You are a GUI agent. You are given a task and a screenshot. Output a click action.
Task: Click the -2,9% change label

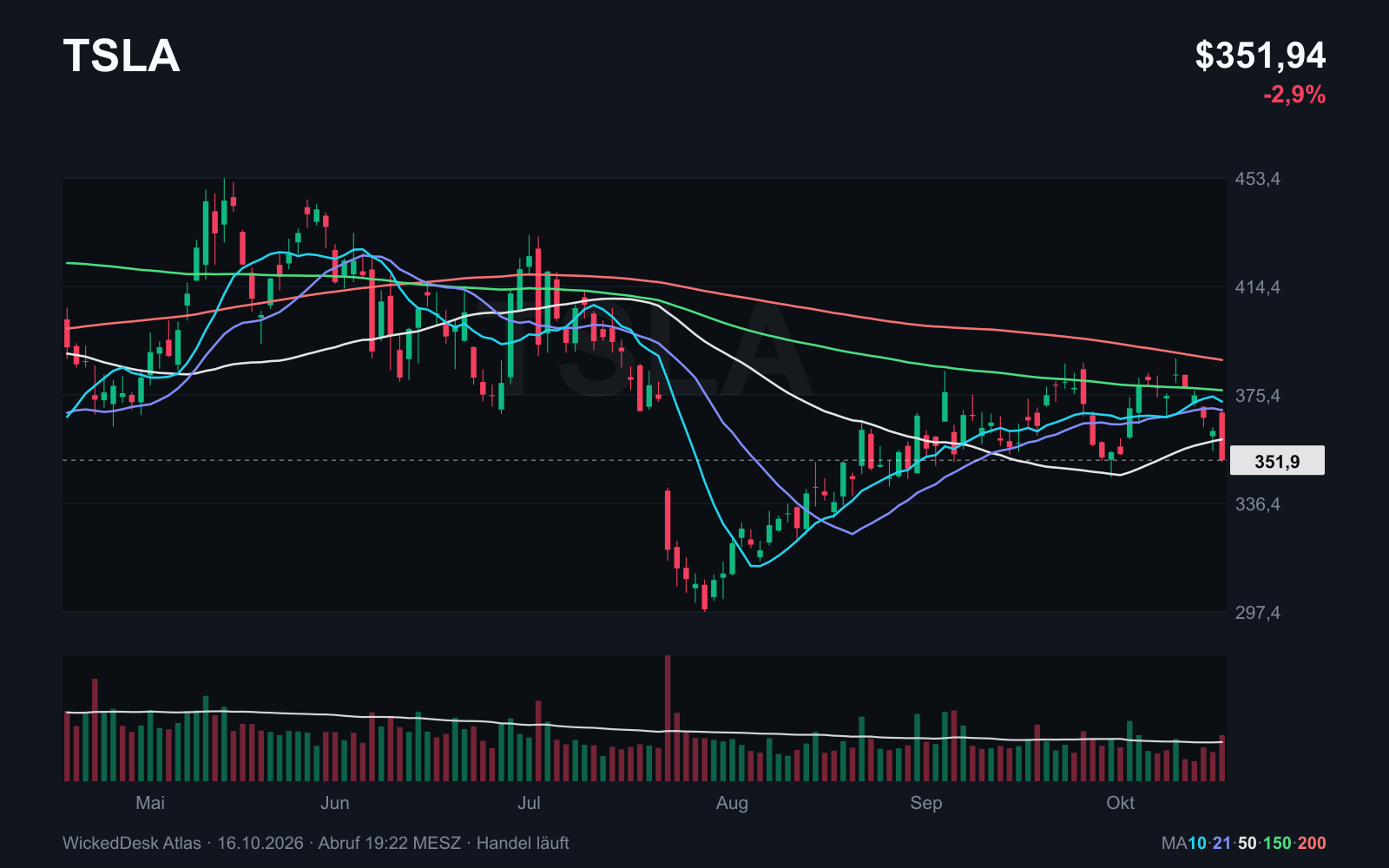(x=1294, y=95)
